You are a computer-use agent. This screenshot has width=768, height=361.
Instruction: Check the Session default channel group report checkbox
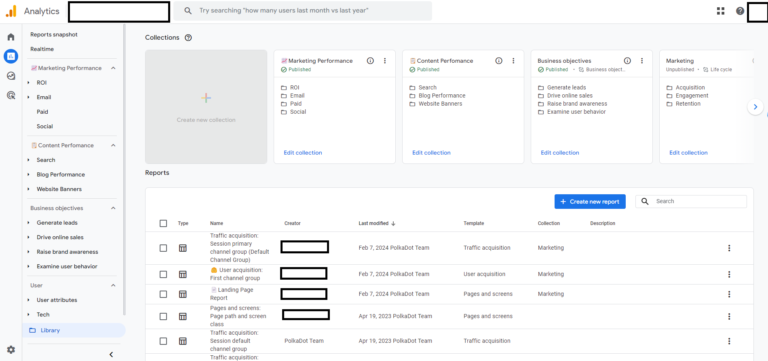click(163, 341)
